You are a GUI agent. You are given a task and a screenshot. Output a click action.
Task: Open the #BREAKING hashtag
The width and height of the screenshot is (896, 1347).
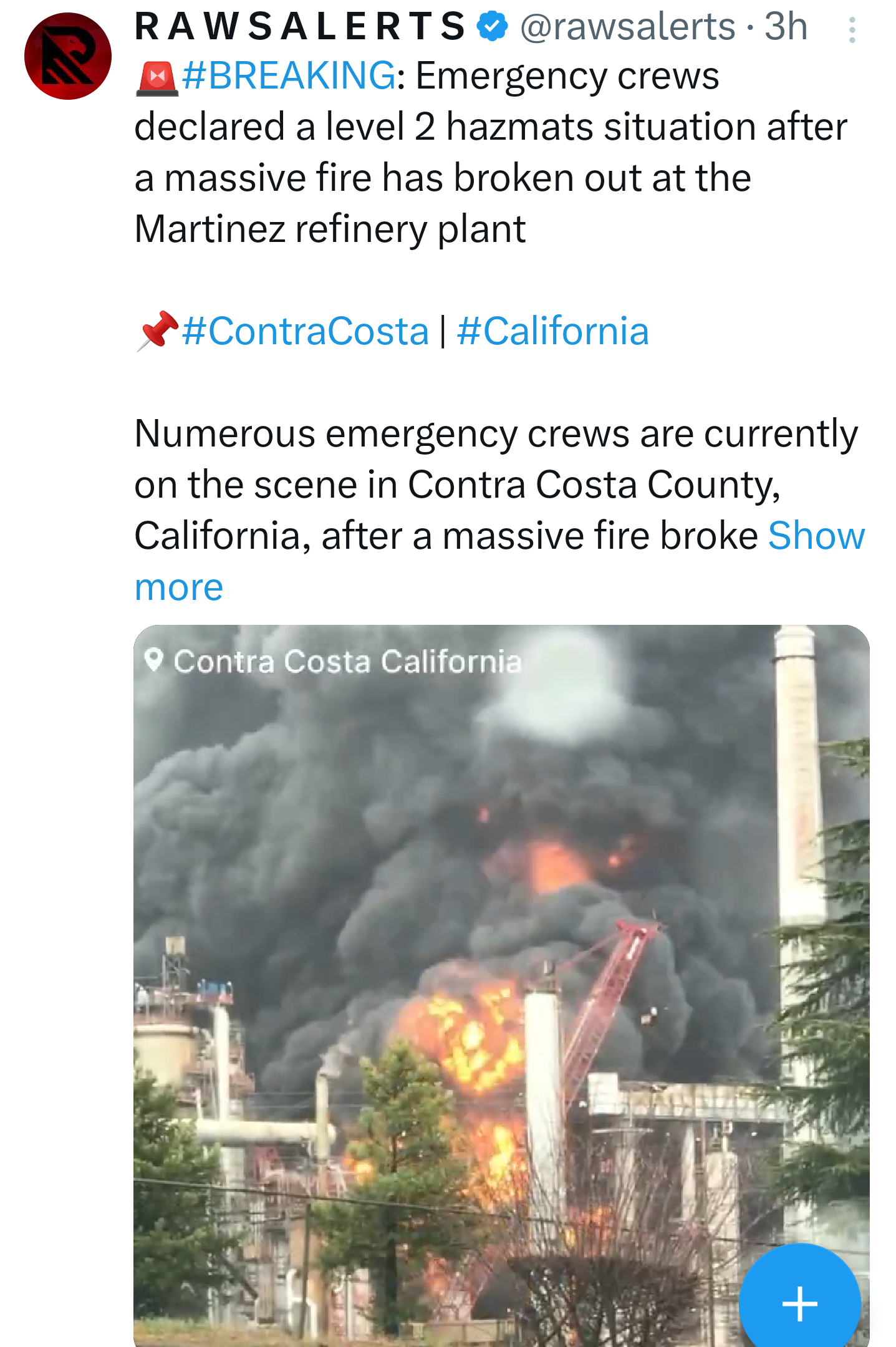(x=289, y=76)
